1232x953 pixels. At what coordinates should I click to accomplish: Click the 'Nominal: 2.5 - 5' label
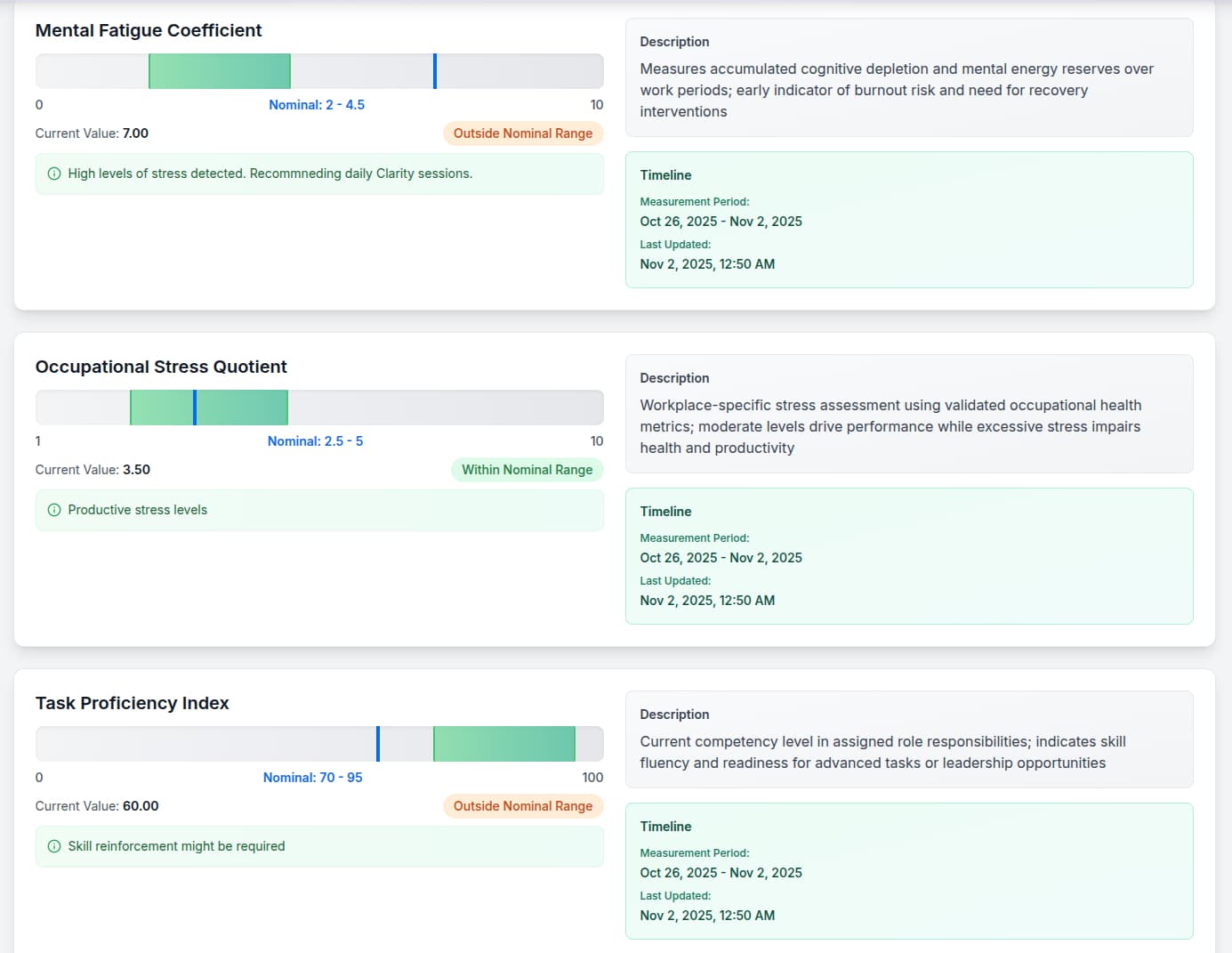(x=315, y=441)
